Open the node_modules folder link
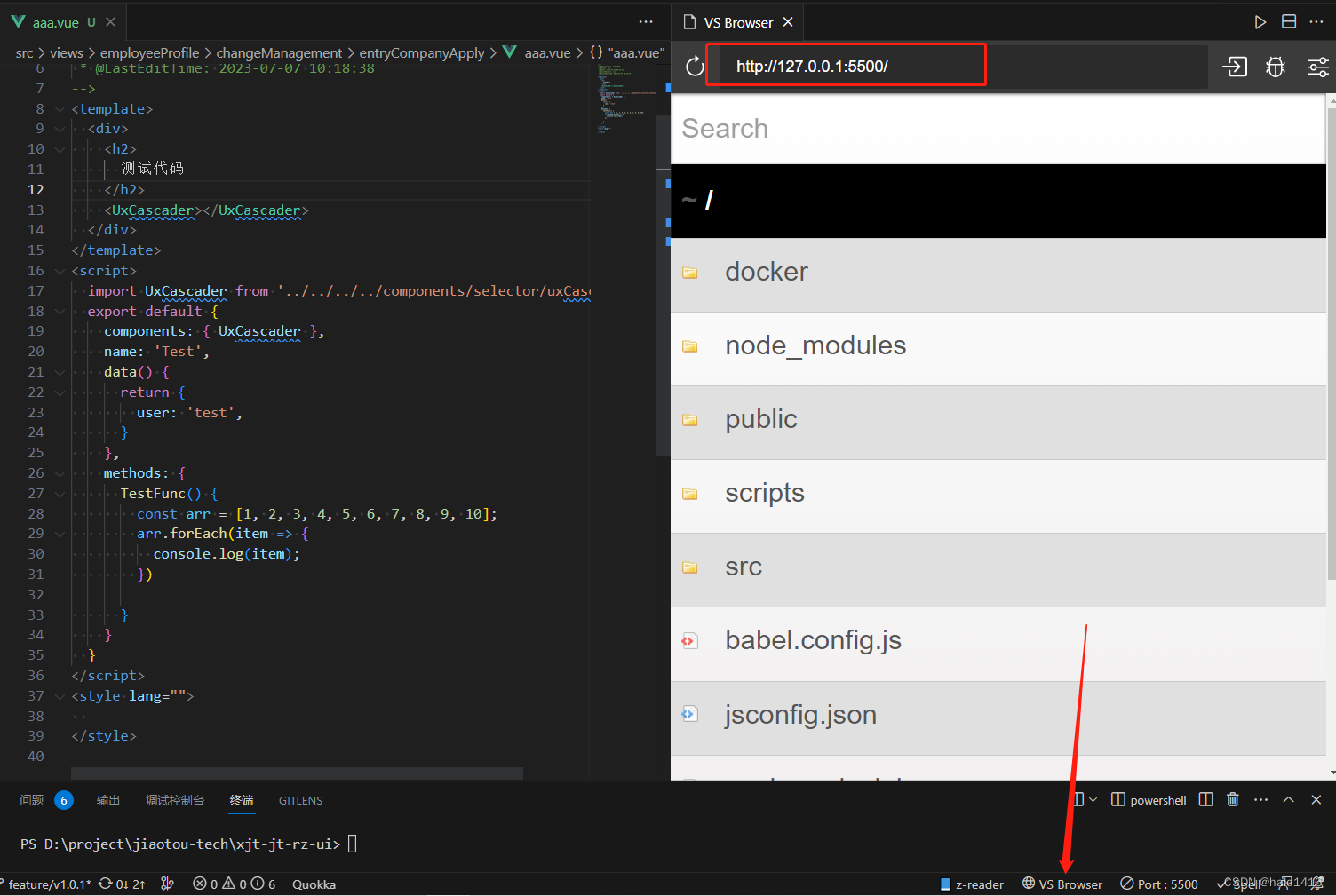The width and height of the screenshot is (1336, 896). [815, 345]
